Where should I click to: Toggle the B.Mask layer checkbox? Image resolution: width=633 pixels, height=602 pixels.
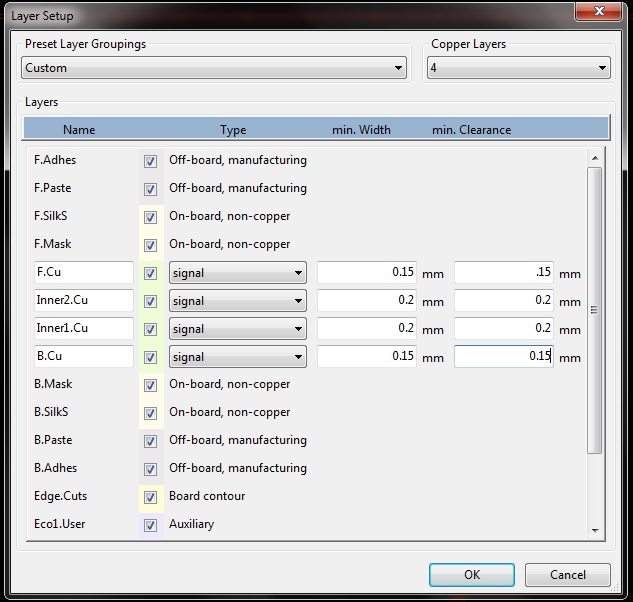[151, 385]
